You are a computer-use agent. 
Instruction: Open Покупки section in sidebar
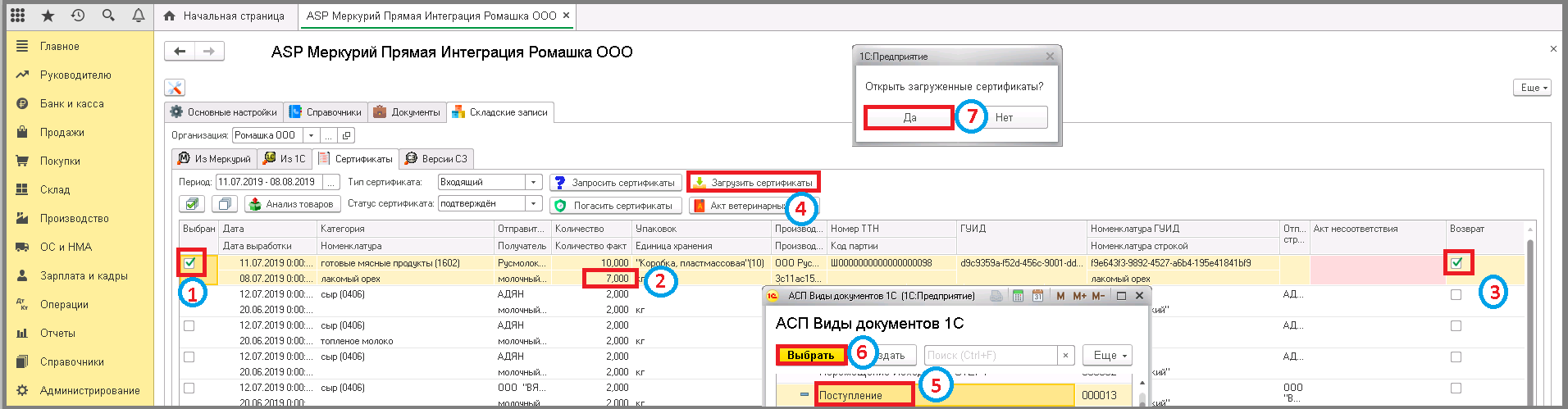pyautogui.click(x=60, y=161)
